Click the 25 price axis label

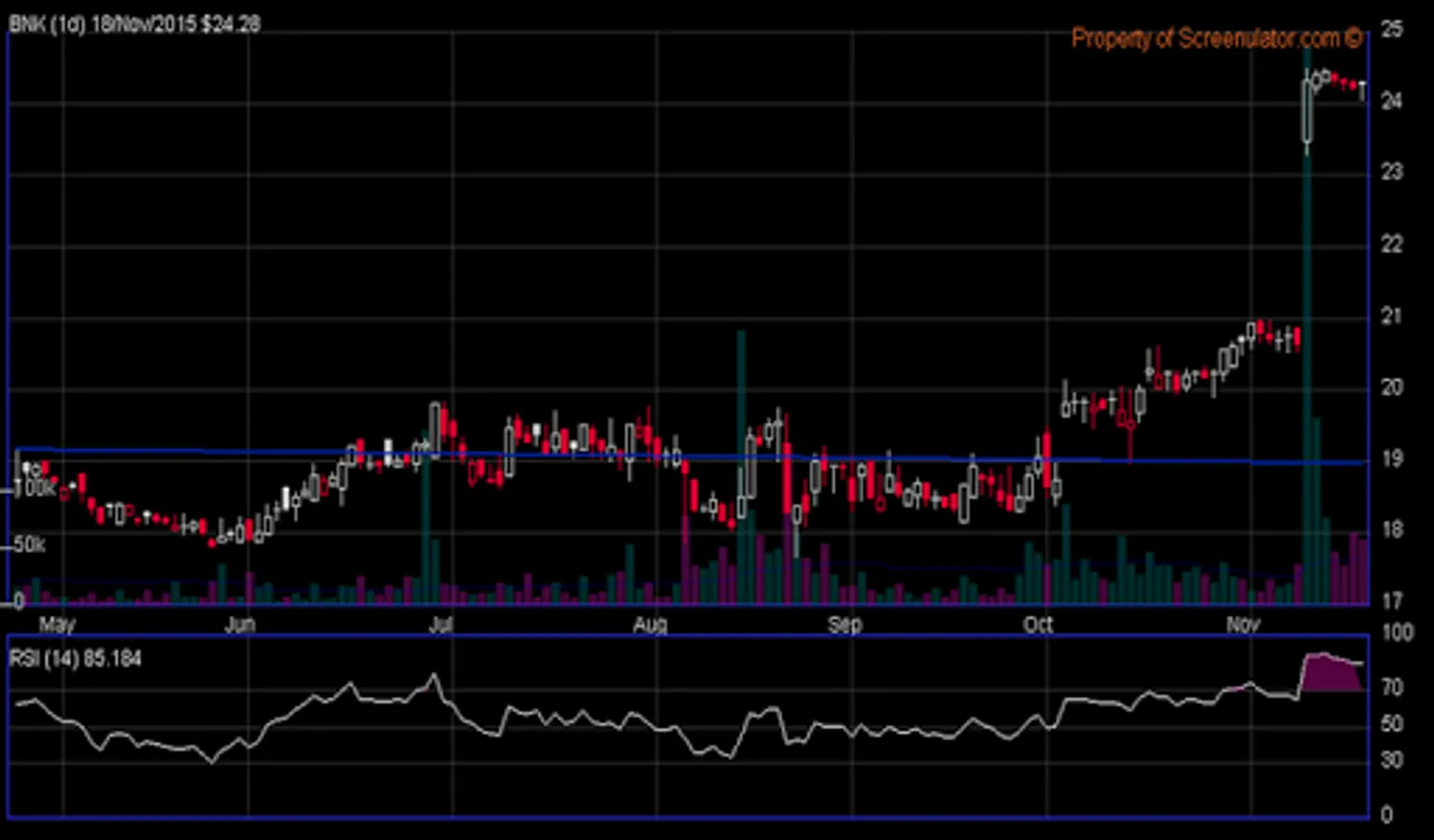[x=1392, y=30]
